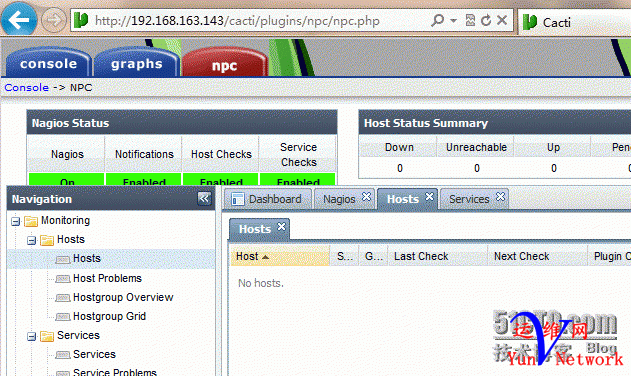The image size is (631, 376).
Task: Sort by the Host column header
Action: (x=280, y=256)
